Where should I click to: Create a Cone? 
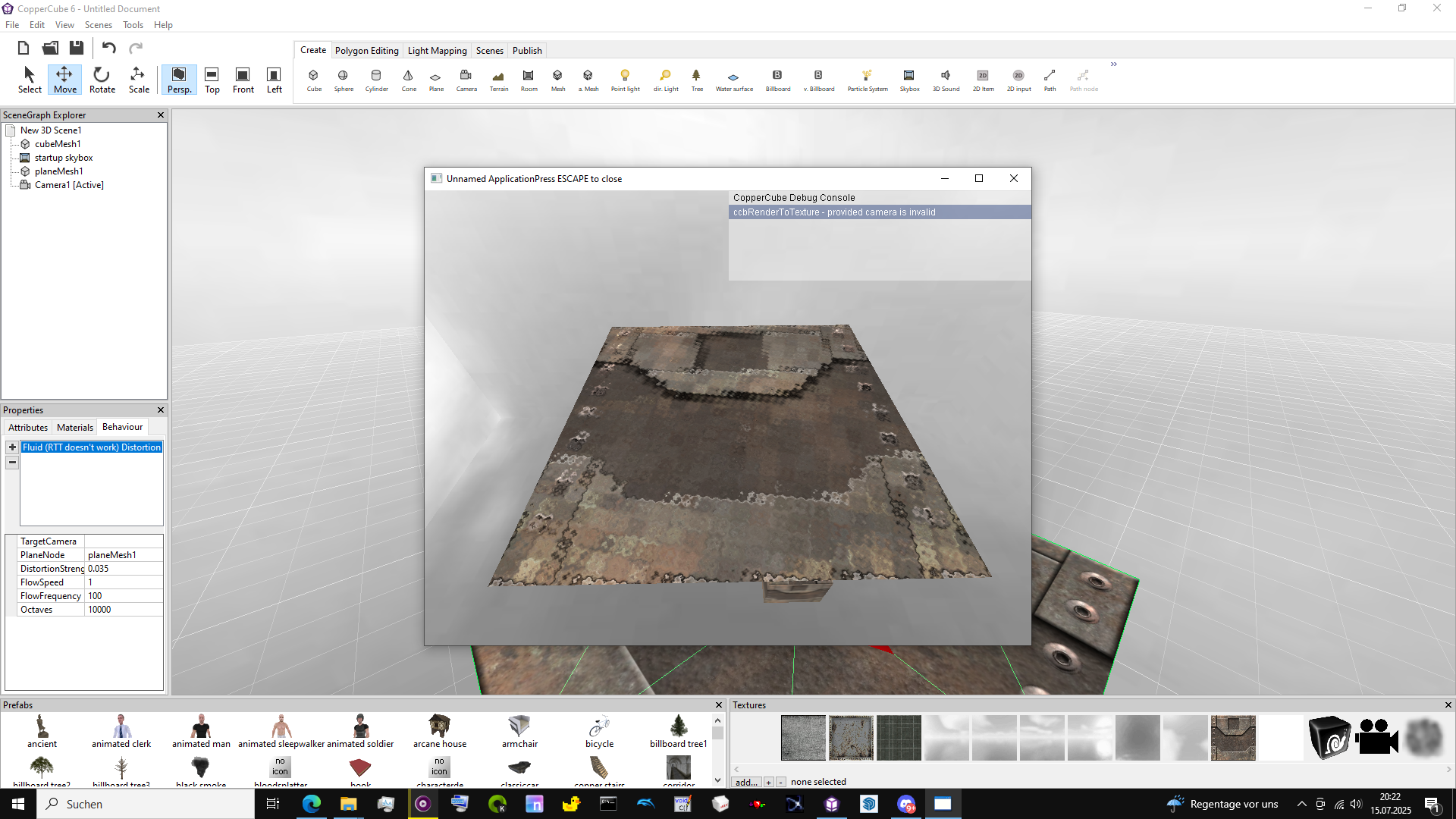tap(409, 80)
